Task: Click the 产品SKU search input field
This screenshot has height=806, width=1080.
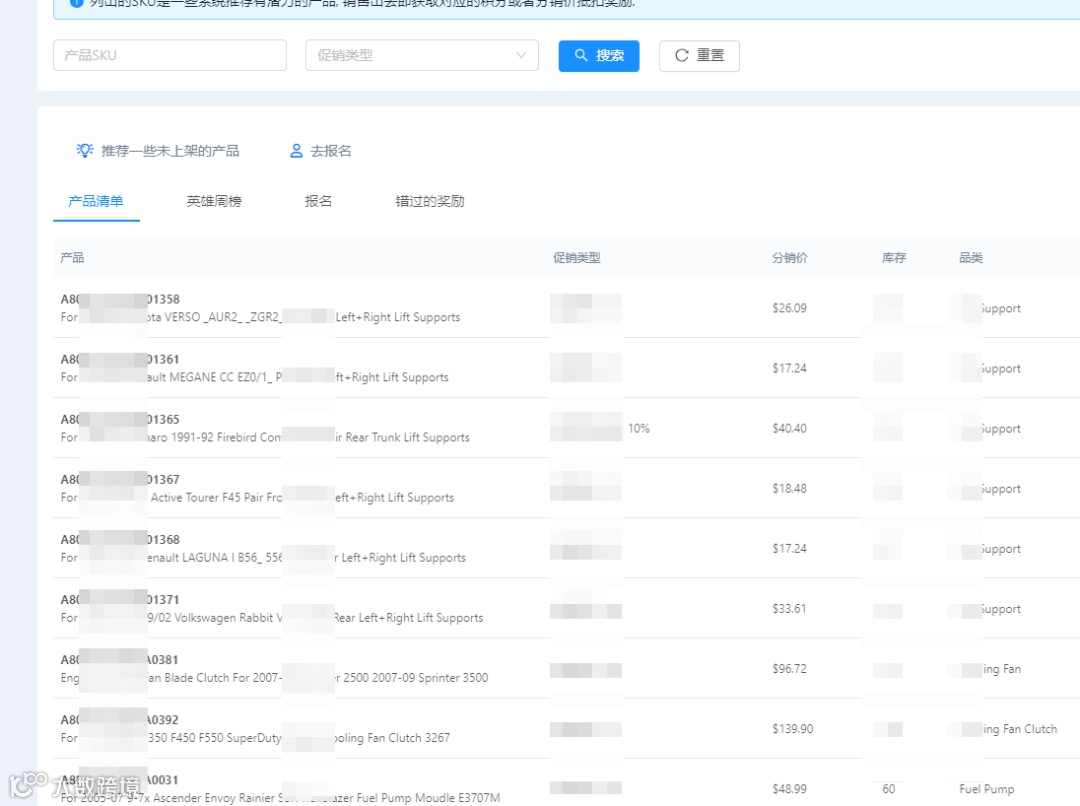Action: 169,55
